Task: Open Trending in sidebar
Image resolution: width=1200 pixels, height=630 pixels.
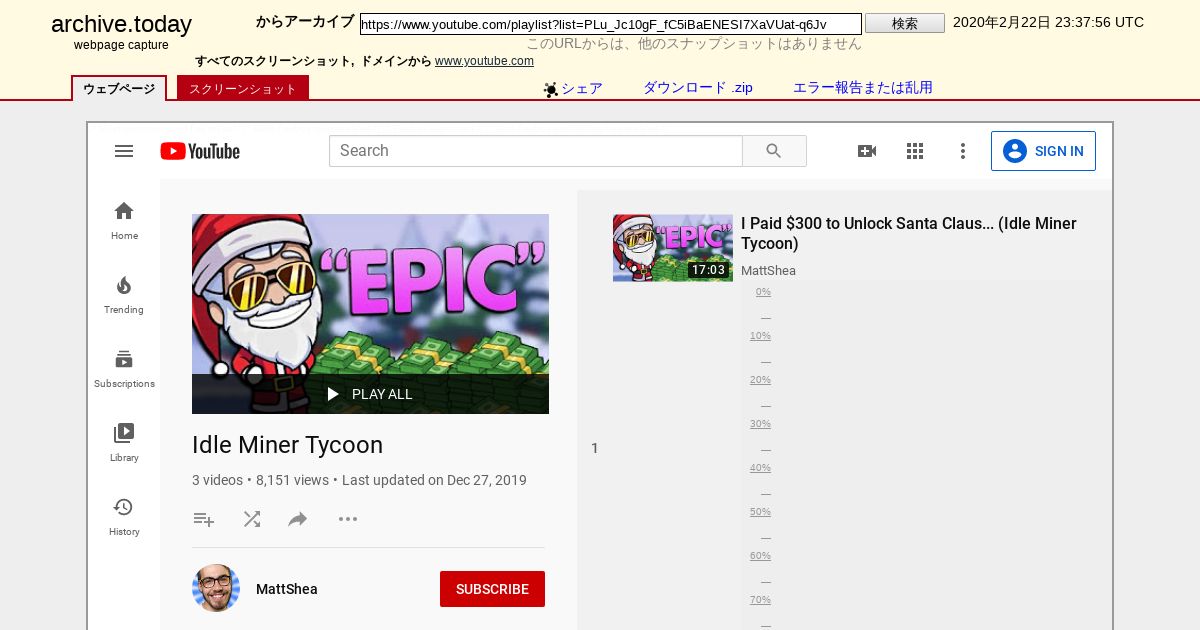Action: tap(124, 294)
